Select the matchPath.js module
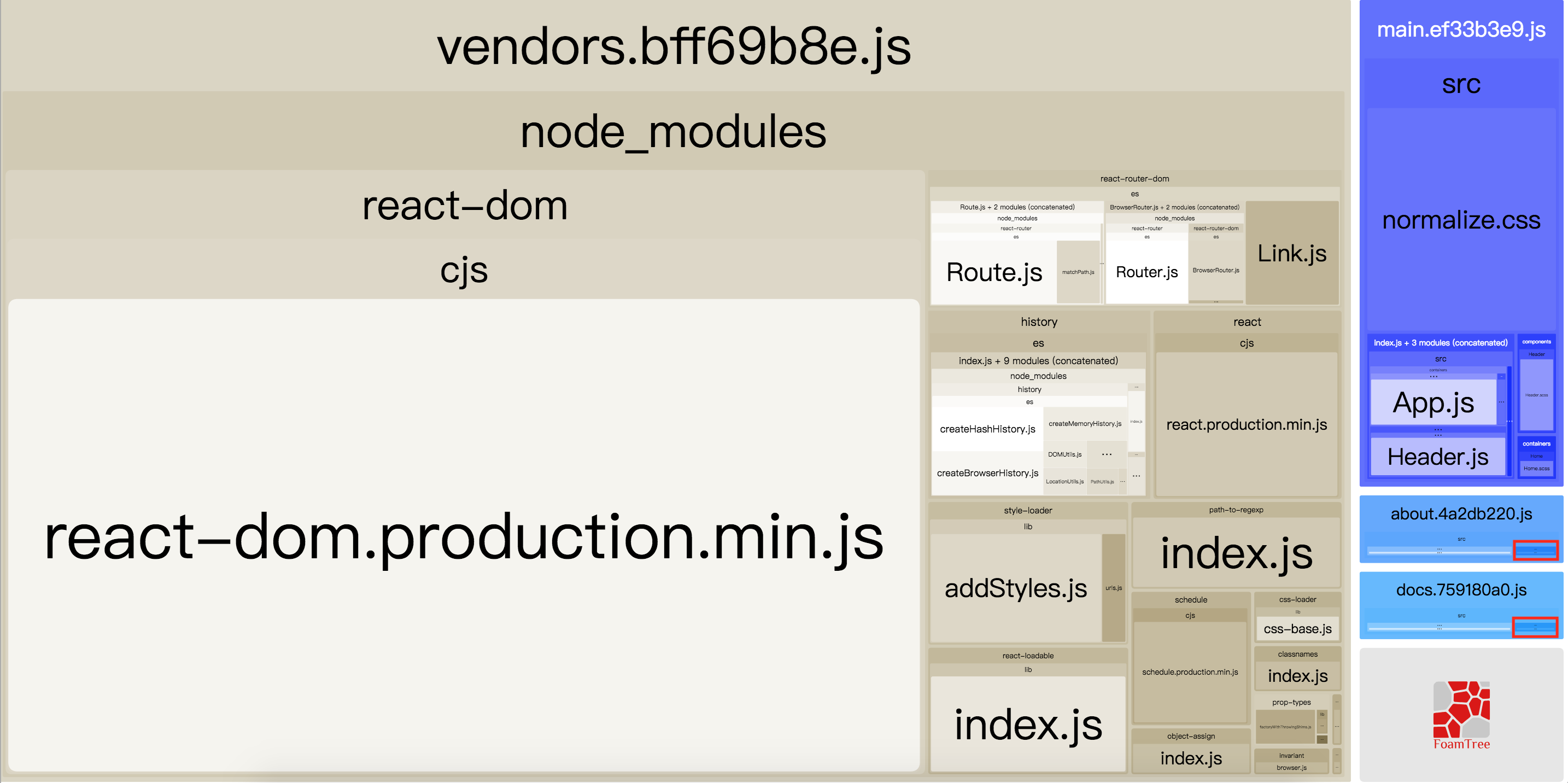Image resolution: width=1568 pixels, height=783 pixels. pyautogui.click(x=1078, y=272)
